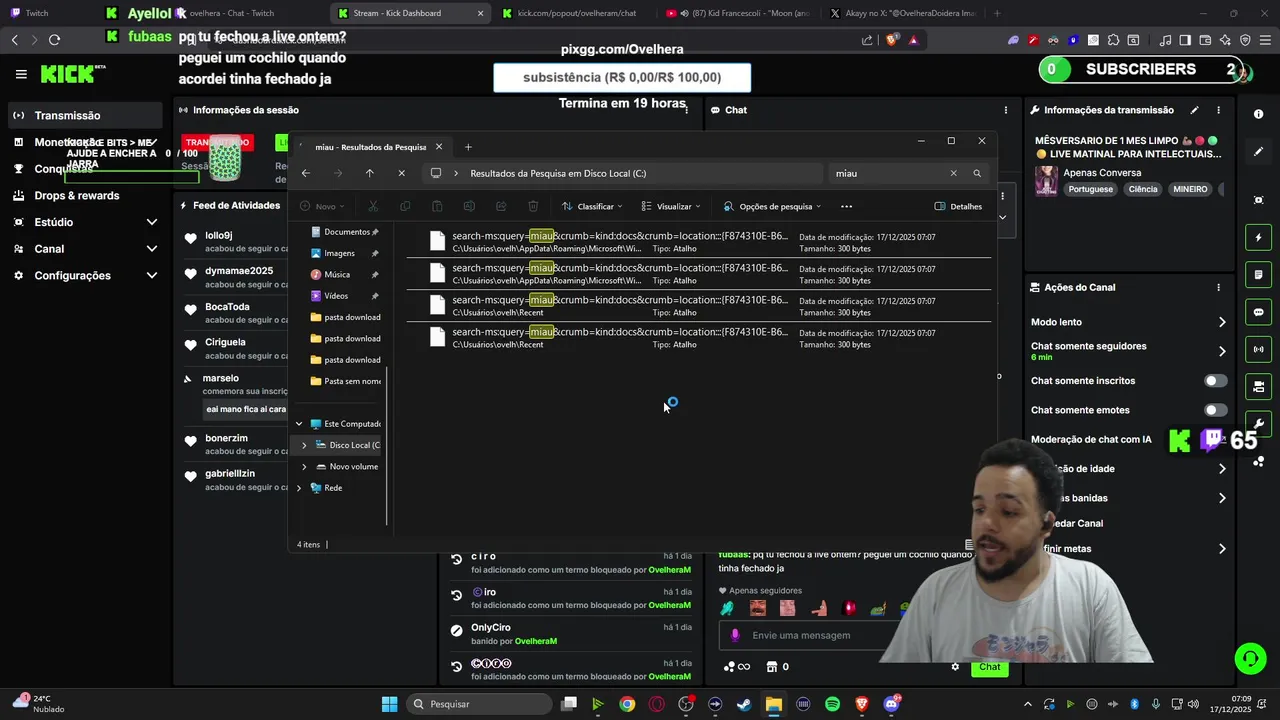Expand the Estúdio sidebar section
Viewport: 1280px width, 720px height.
coord(152,222)
